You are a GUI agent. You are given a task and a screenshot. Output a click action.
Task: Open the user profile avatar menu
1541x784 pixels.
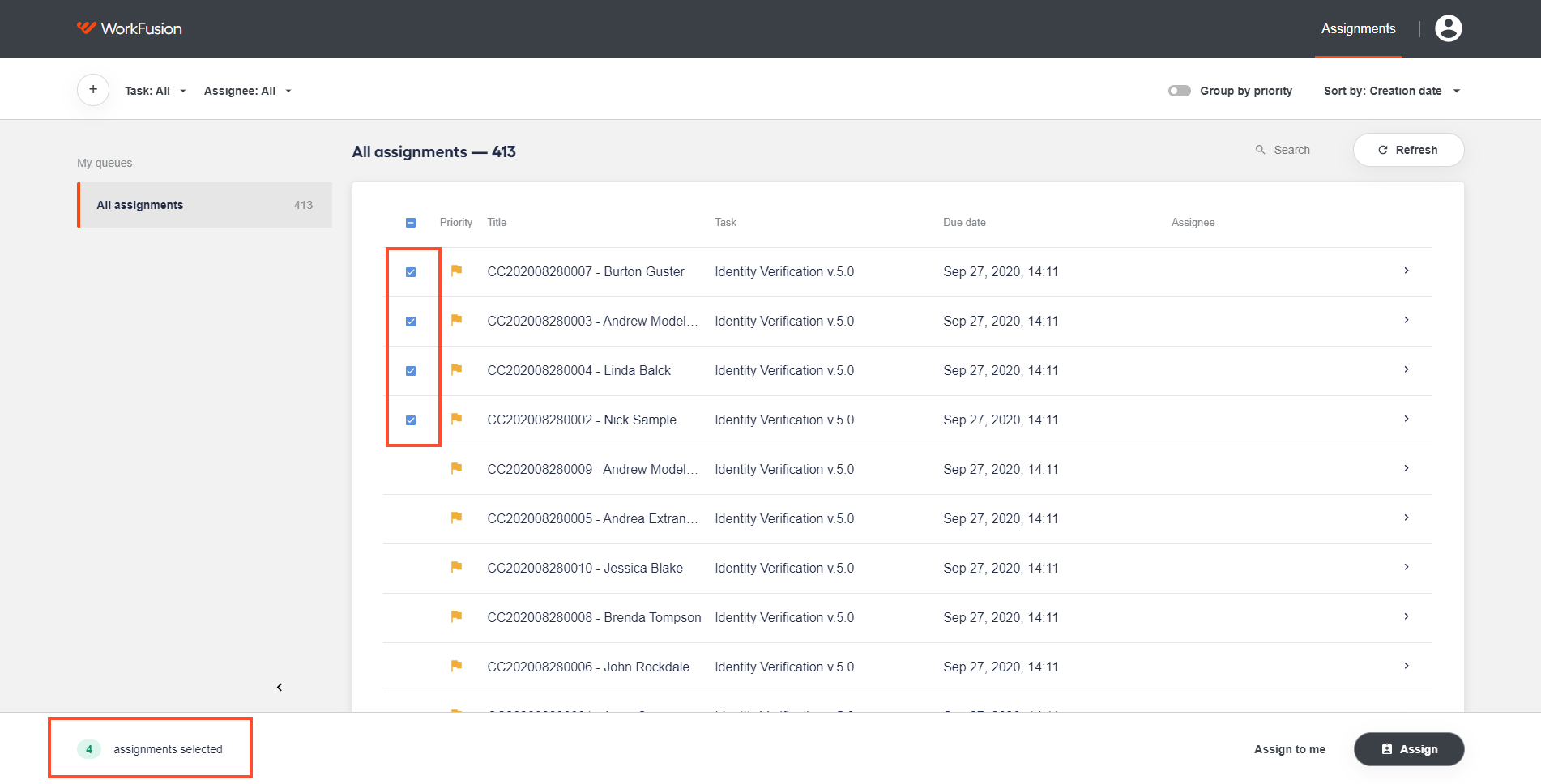pyautogui.click(x=1448, y=28)
